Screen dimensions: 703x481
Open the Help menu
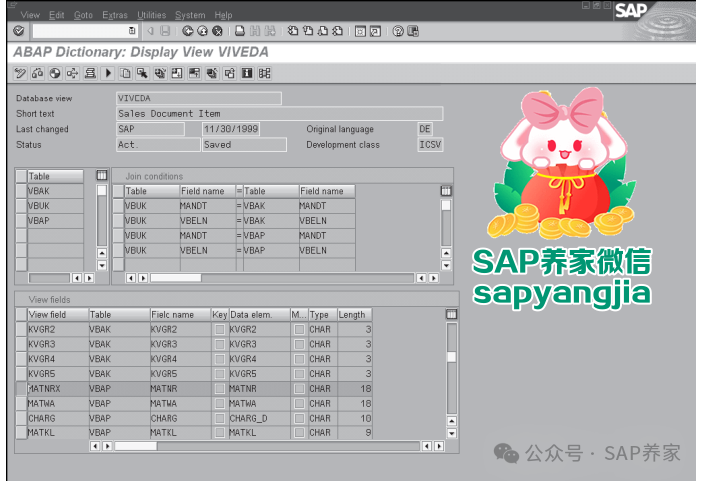coord(223,15)
